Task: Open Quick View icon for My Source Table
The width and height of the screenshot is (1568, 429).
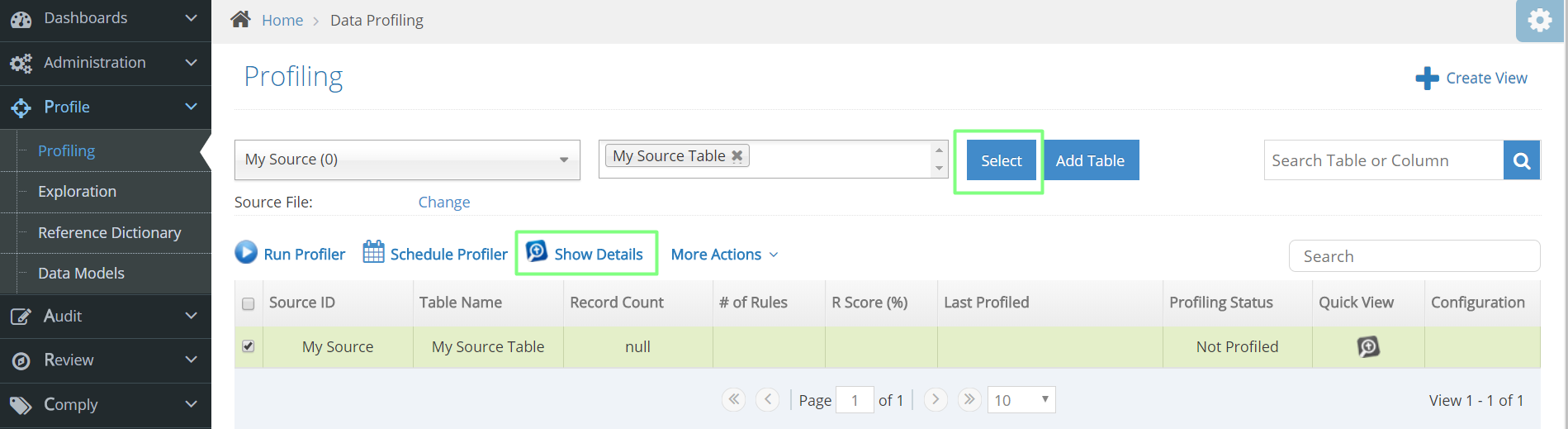Action: tap(1368, 346)
